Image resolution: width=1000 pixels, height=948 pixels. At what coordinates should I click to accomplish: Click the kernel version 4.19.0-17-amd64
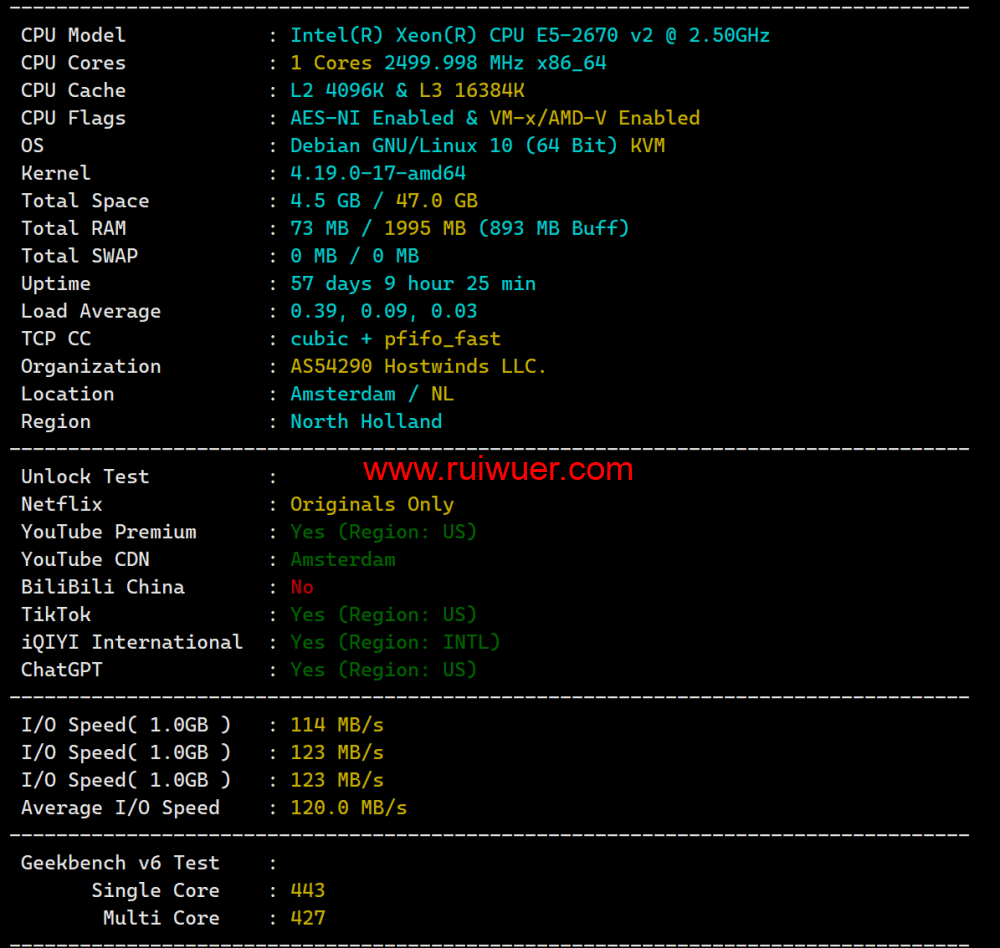[x=378, y=174]
